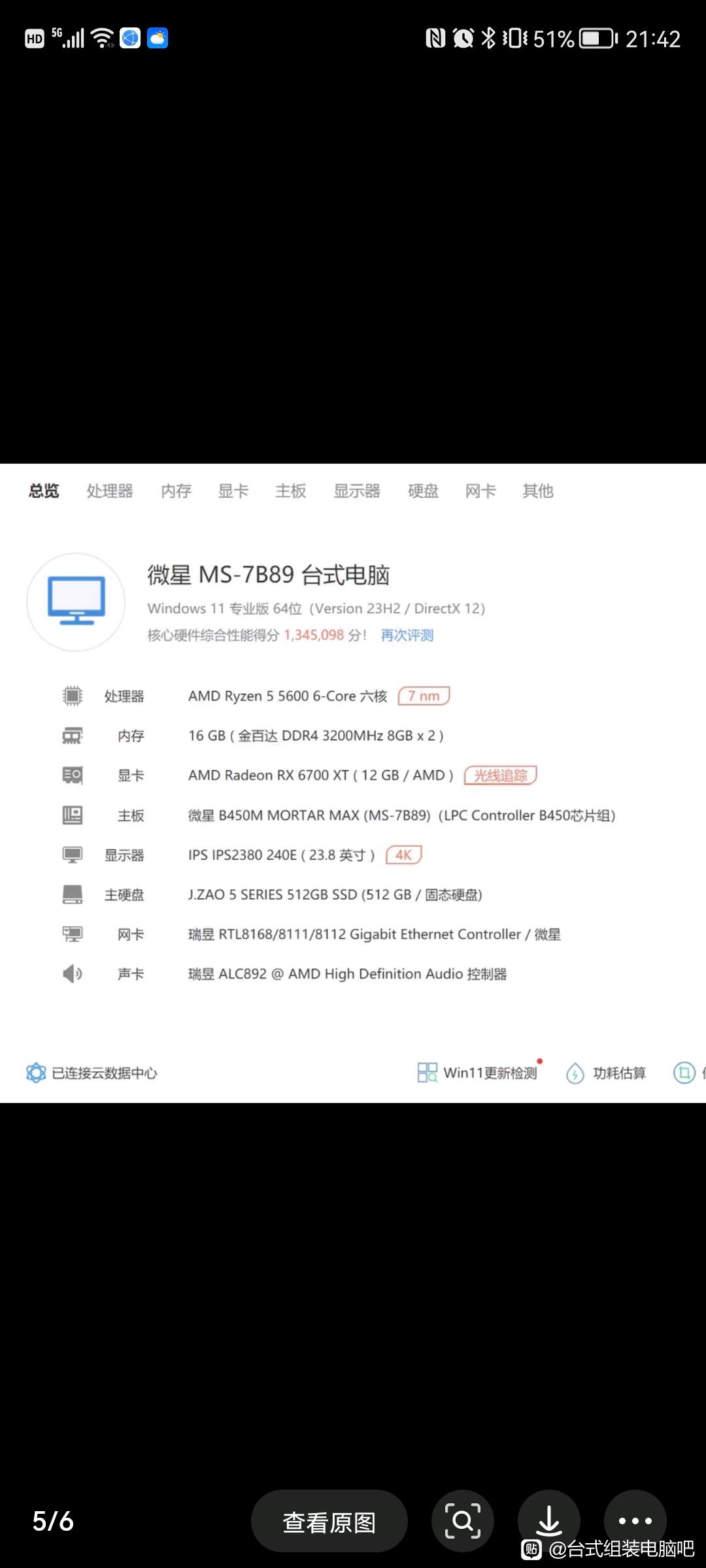This screenshot has width=706, height=1568.
Task: Tap the Bluetooth icon in status bar
Action: pyautogui.click(x=488, y=39)
